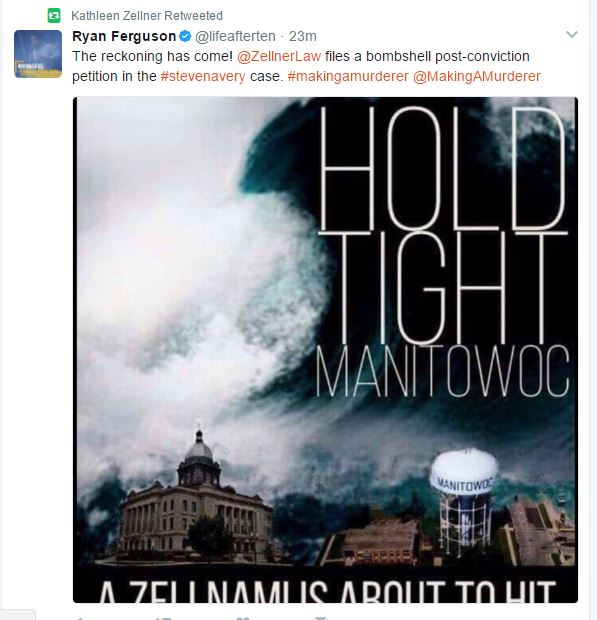Viewport: 597px width, 620px height.
Task: Open Kathleen Zellner Retweeted link
Action: pyautogui.click(x=147, y=16)
